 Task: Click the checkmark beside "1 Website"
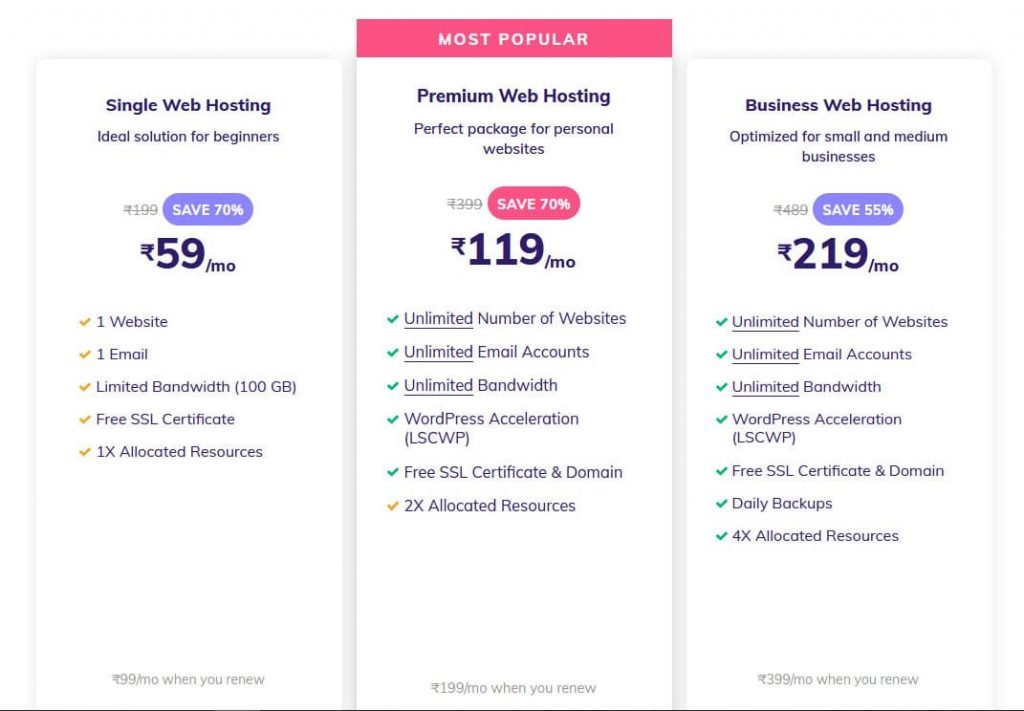[x=85, y=322]
